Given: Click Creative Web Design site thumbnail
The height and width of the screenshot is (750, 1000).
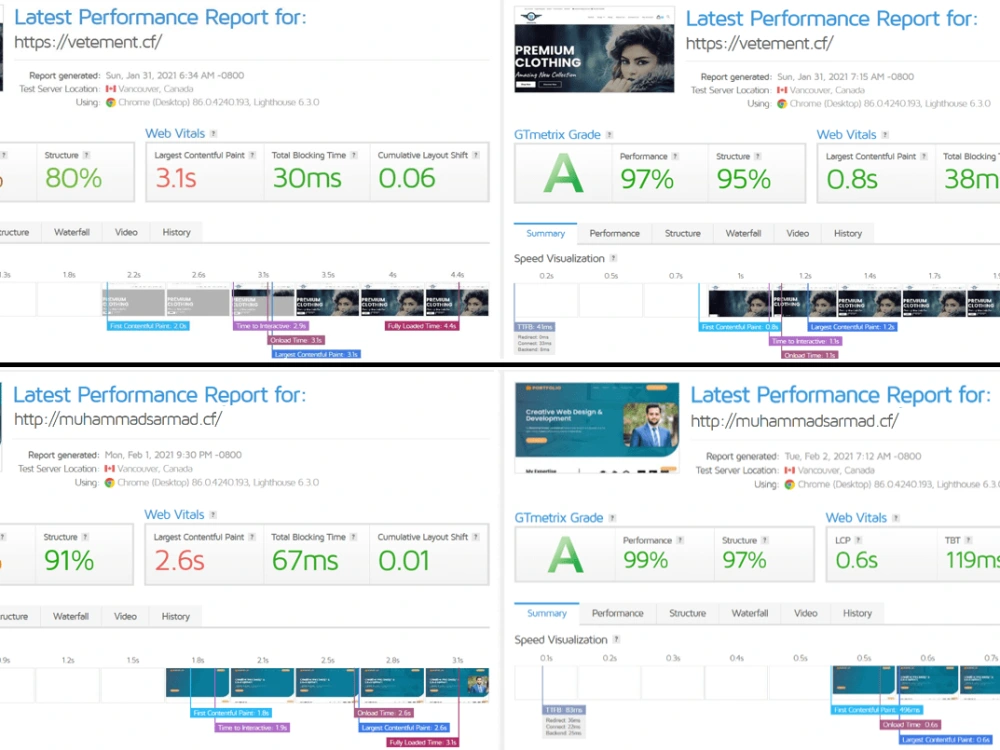Looking at the screenshot, I should [597, 427].
